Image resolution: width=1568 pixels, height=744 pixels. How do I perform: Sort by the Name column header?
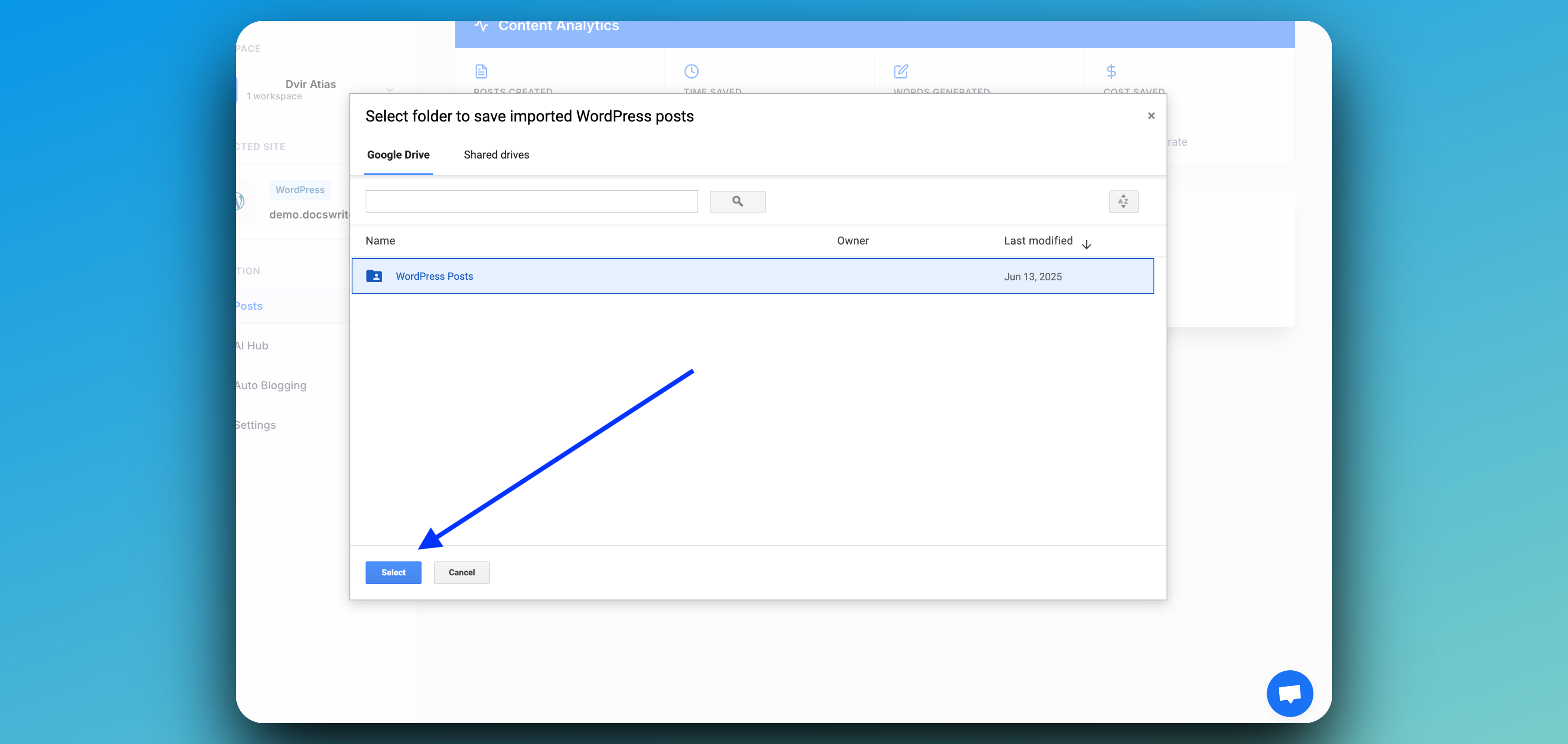(380, 241)
